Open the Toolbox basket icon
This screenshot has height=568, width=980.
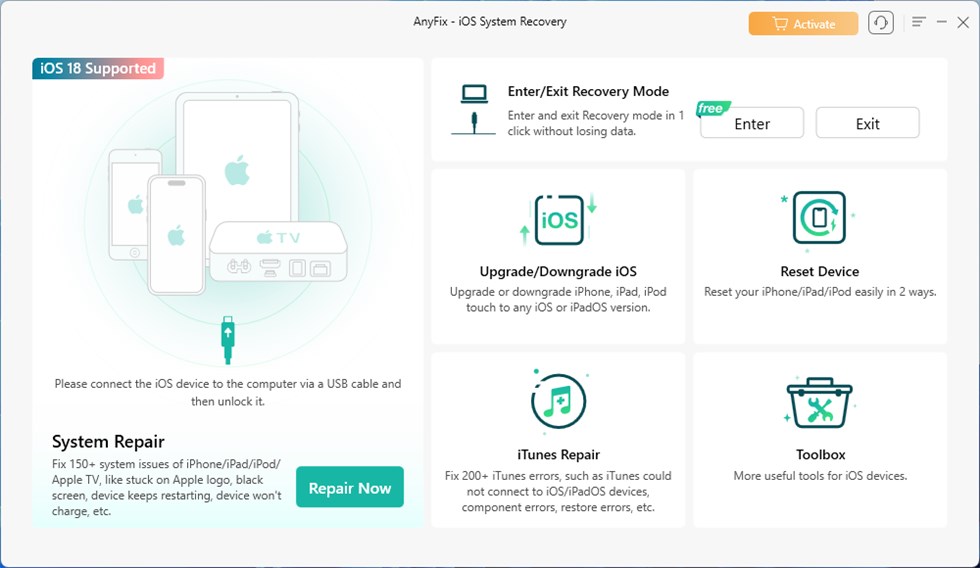[819, 402]
